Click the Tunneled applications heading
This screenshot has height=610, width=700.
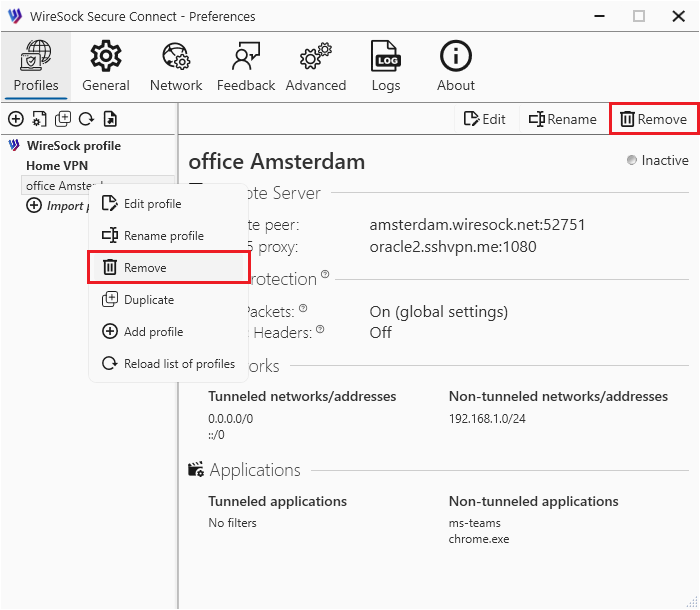click(x=277, y=501)
